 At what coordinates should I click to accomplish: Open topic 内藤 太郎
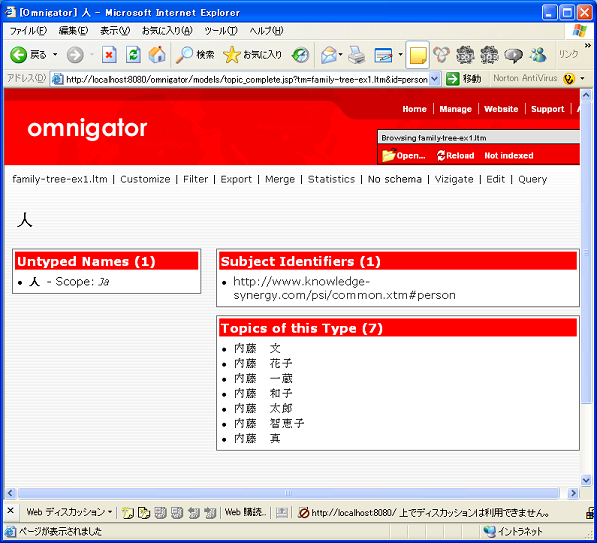coord(263,408)
